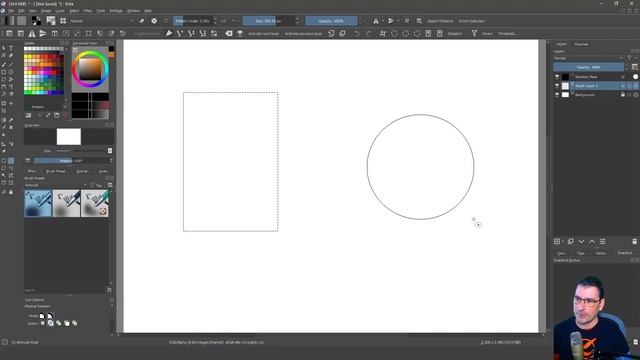
Task: Select the Move tool in toolbox
Action: [x=11, y=104]
